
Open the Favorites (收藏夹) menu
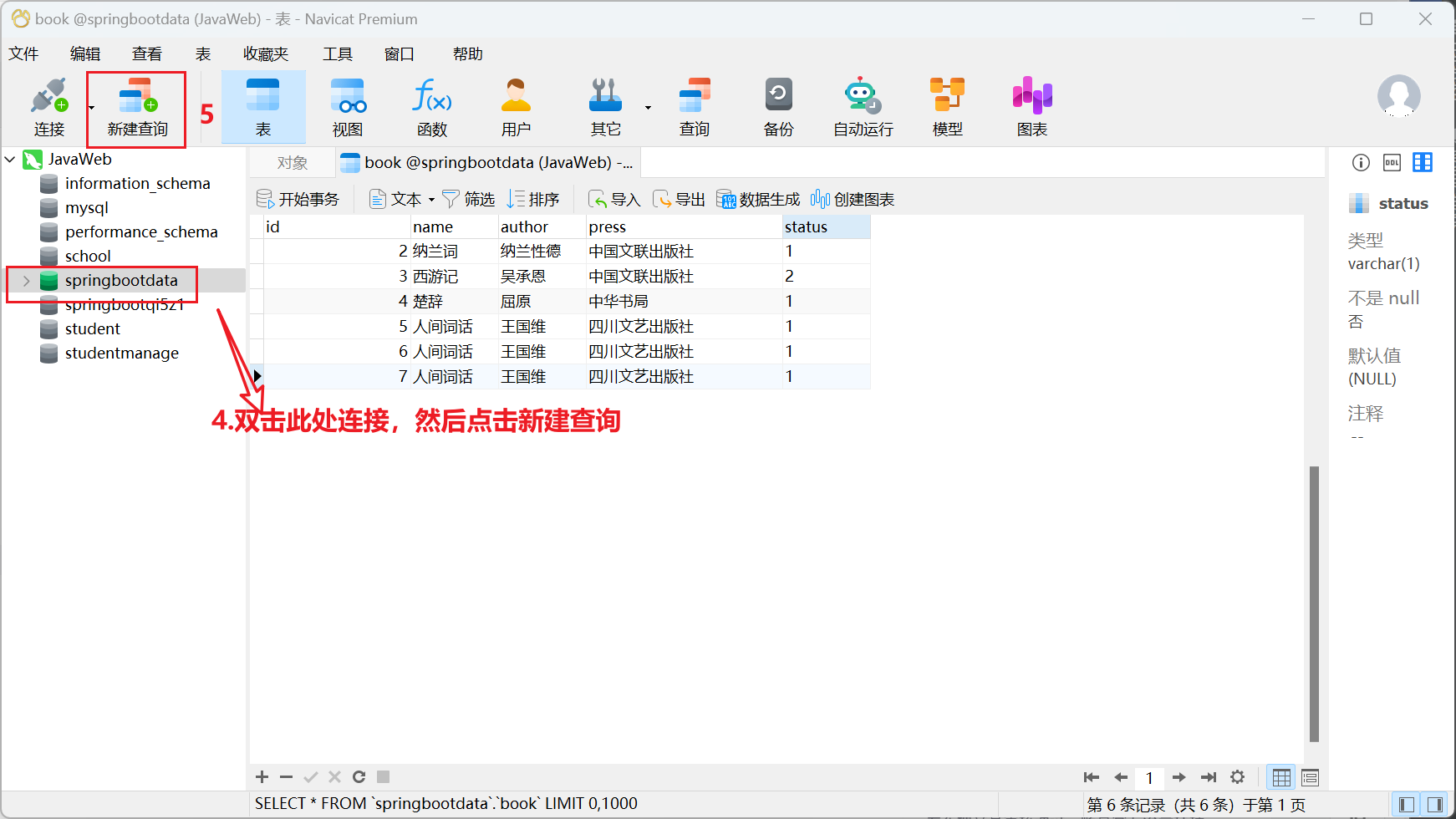click(x=266, y=54)
